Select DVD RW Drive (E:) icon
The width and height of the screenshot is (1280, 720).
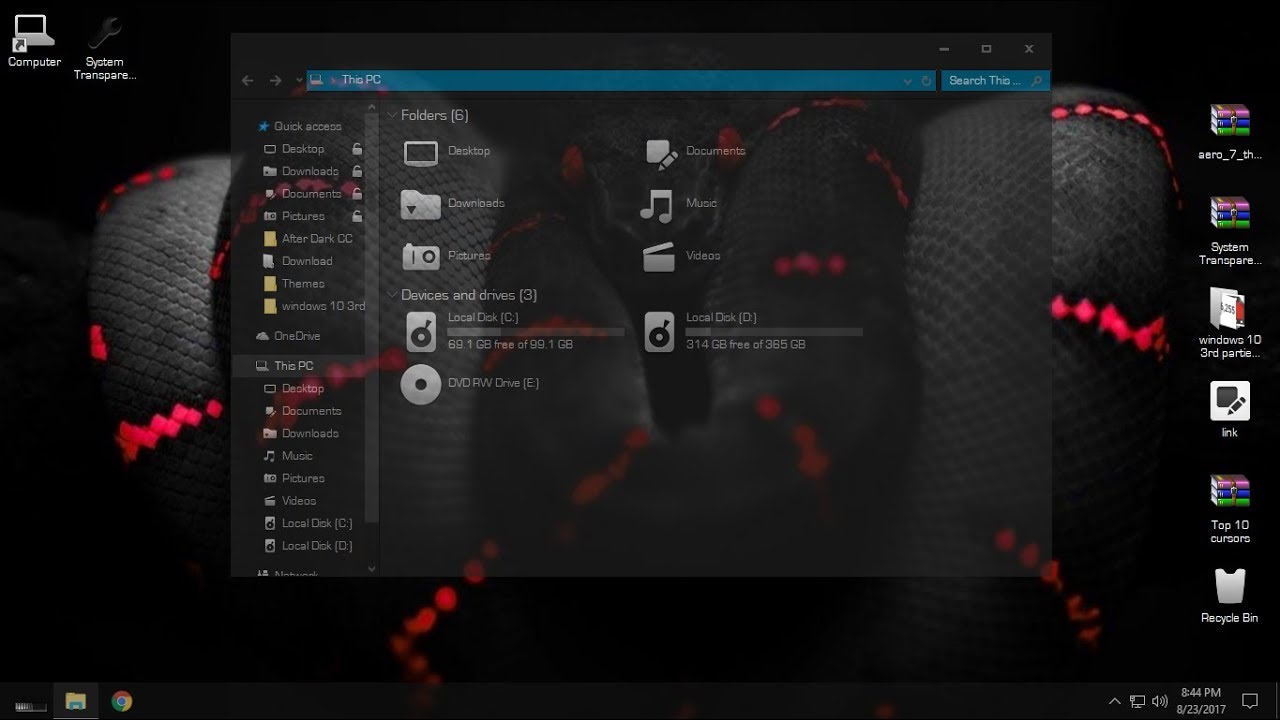(x=421, y=384)
